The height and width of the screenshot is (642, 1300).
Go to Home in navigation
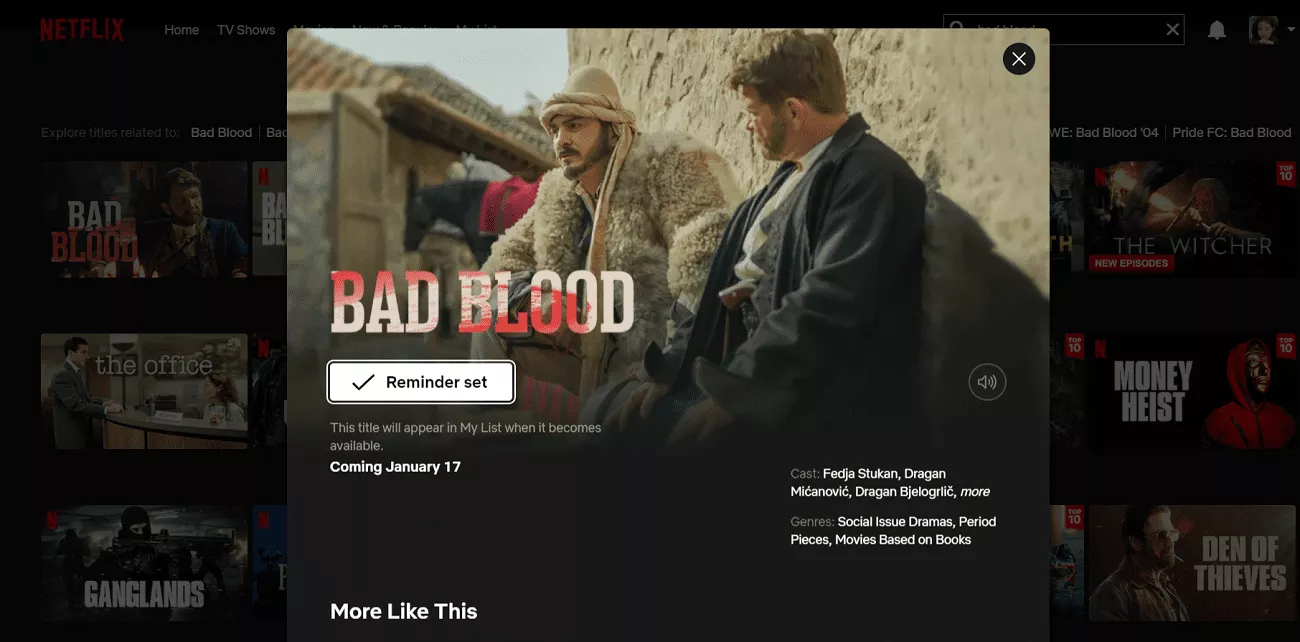click(182, 30)
